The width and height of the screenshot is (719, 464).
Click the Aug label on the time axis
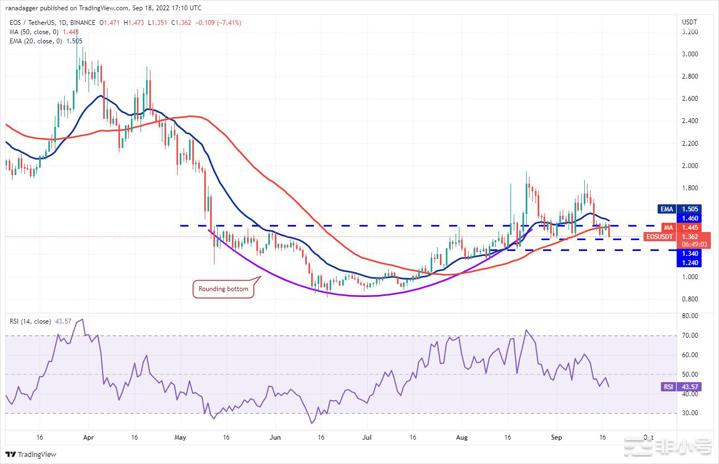point(460,437)
